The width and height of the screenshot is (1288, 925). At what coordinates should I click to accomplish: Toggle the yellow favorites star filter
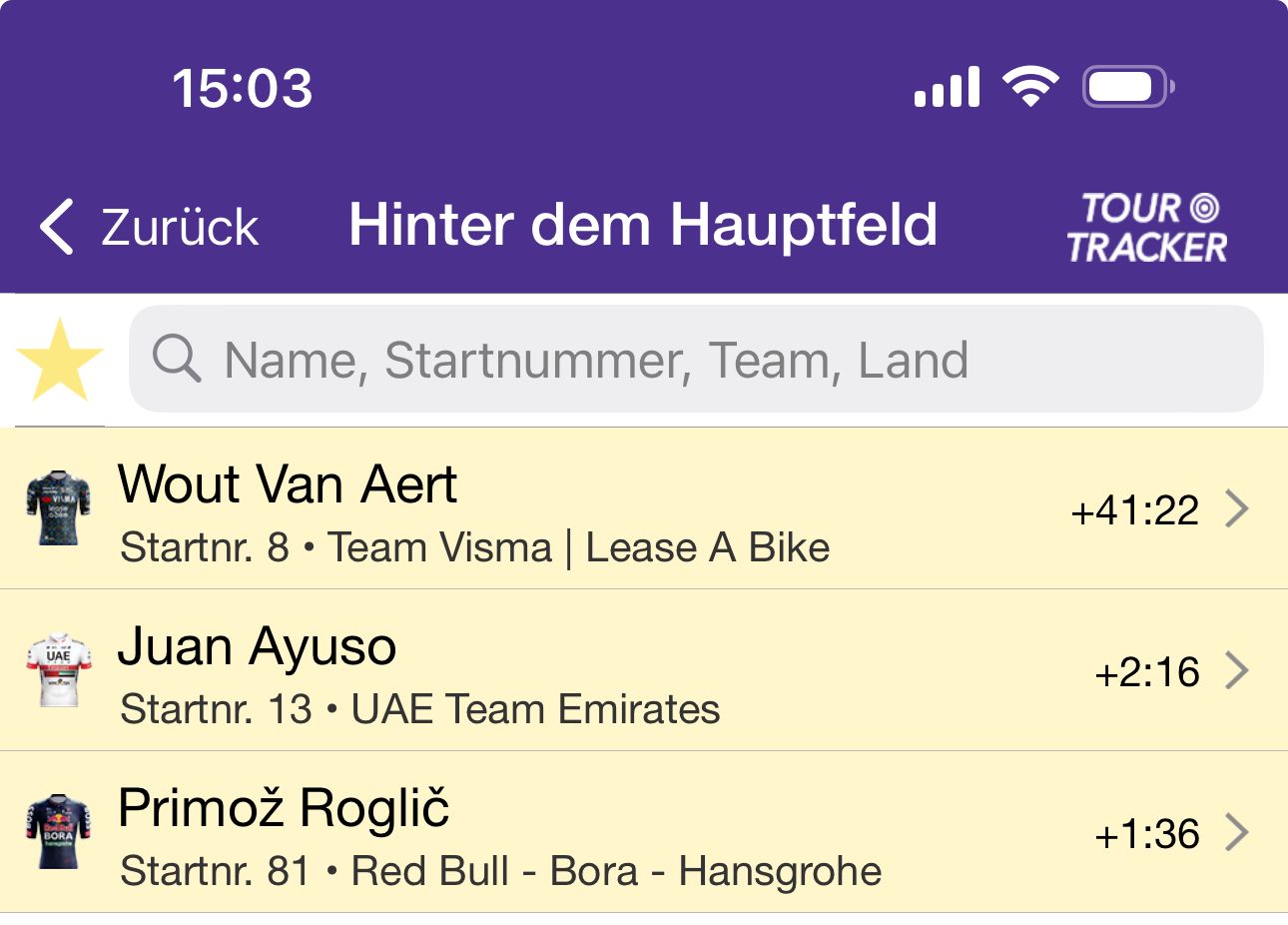click(x=60, y=360)
